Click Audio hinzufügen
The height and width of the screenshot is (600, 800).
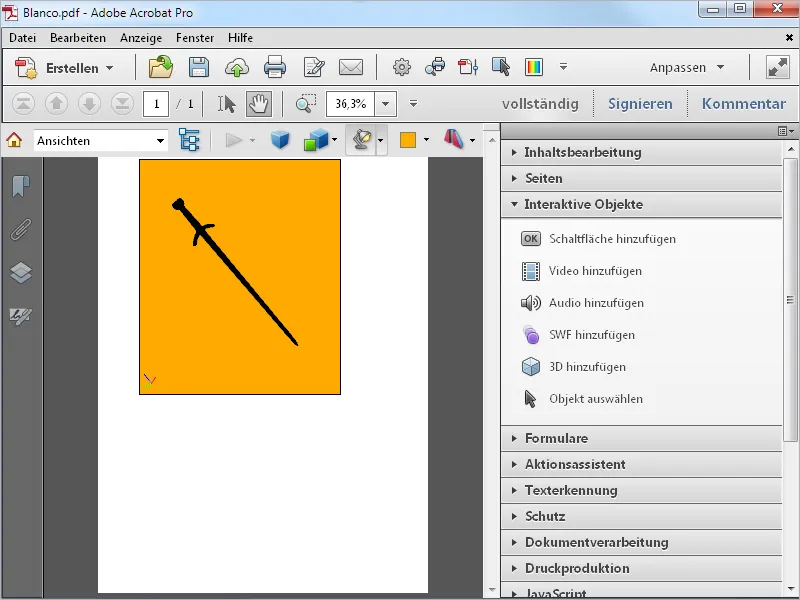582,303
